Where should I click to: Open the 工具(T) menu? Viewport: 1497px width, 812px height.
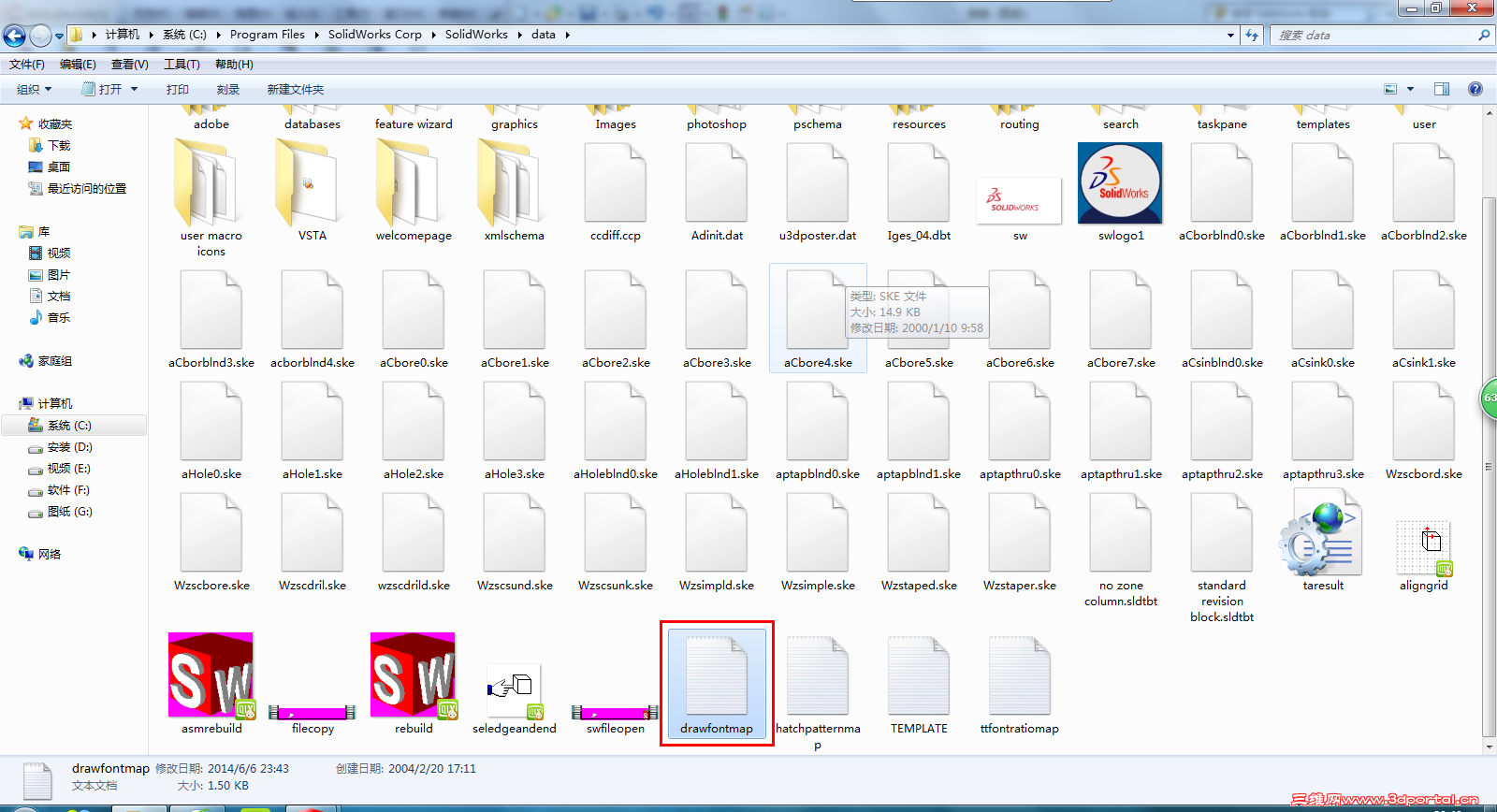coord(182,64)
